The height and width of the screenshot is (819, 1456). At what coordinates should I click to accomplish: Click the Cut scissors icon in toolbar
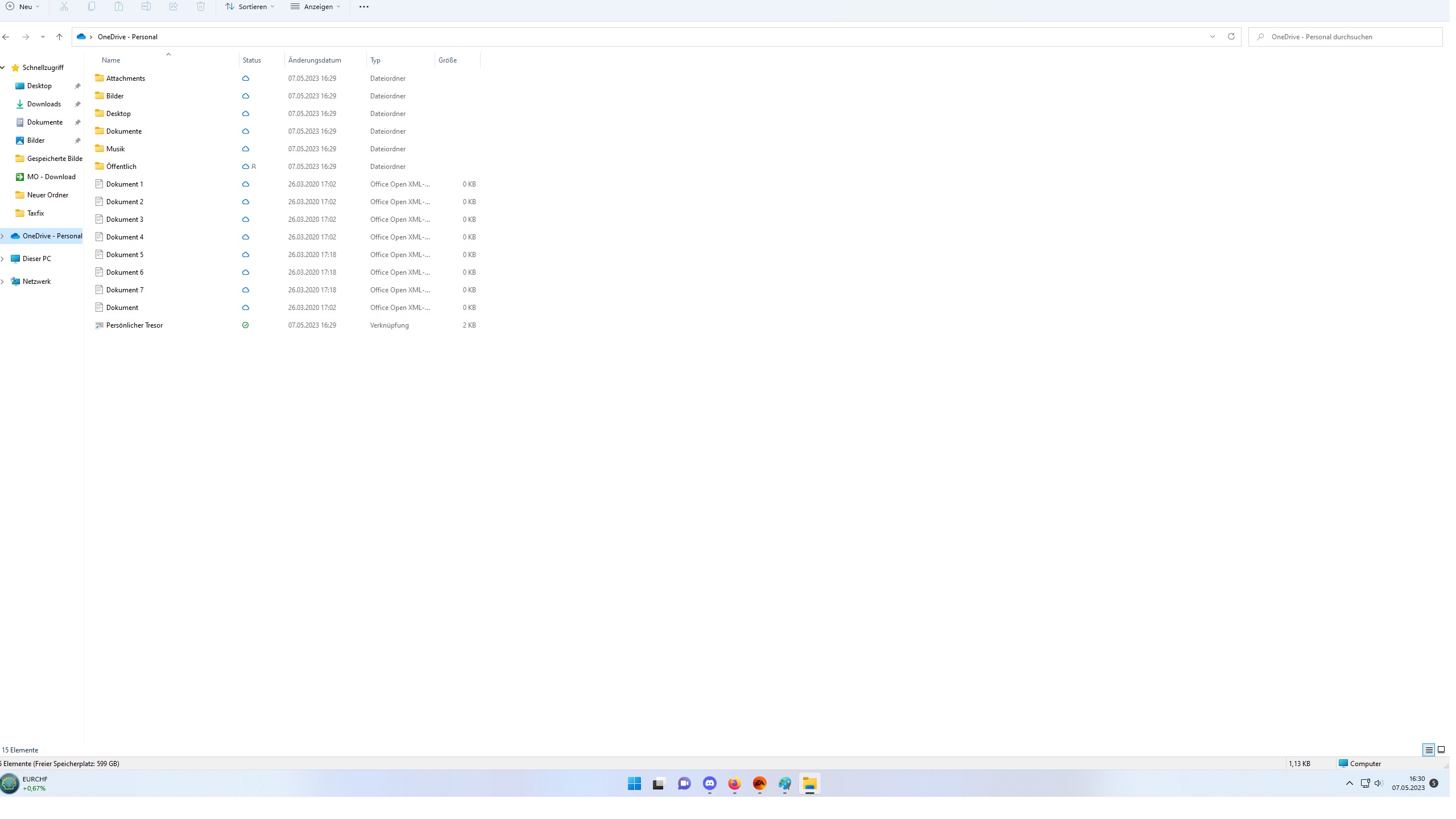(x=64, y=7)
